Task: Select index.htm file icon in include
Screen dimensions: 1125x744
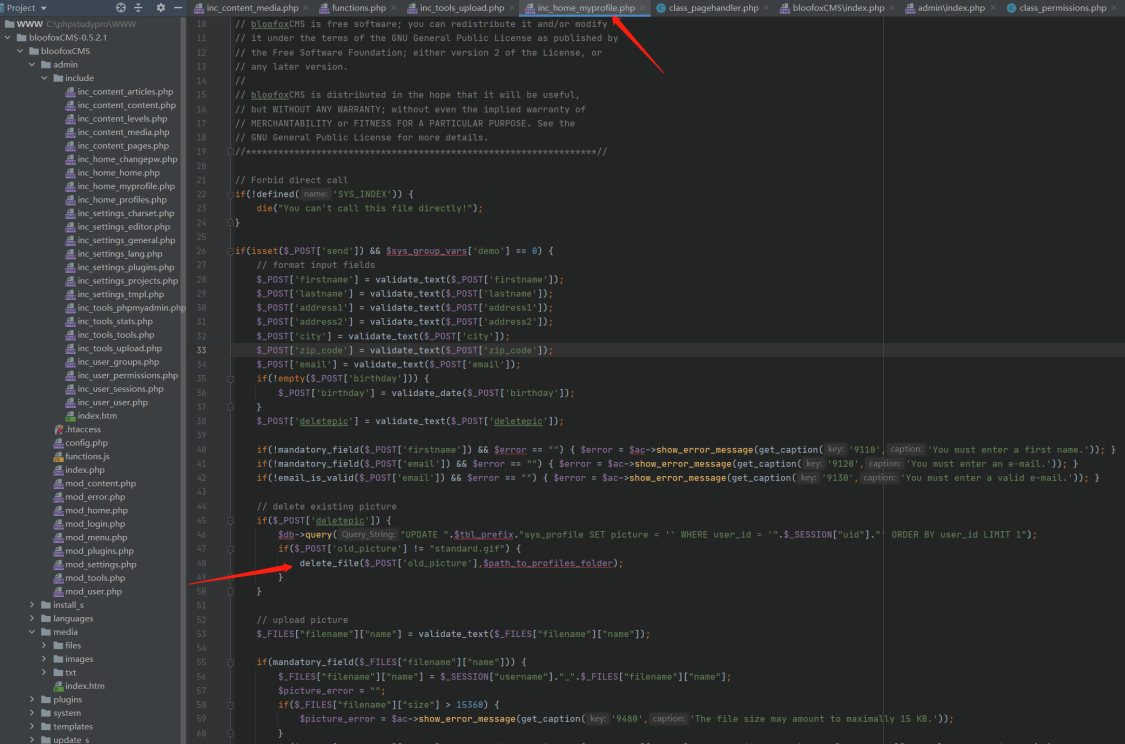Action: (x=70, y=416)
